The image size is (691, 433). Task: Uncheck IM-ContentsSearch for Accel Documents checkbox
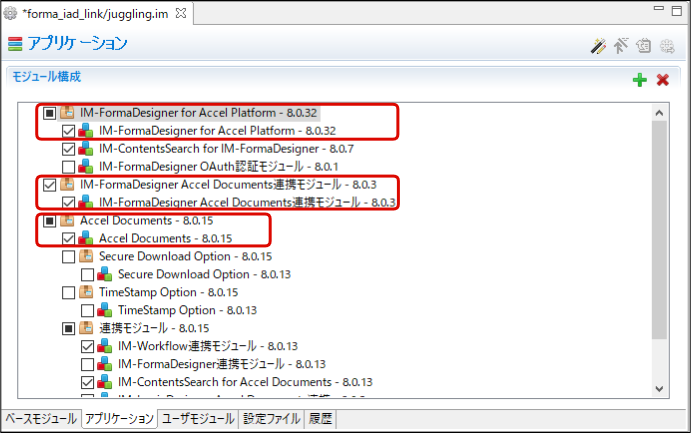87,383
